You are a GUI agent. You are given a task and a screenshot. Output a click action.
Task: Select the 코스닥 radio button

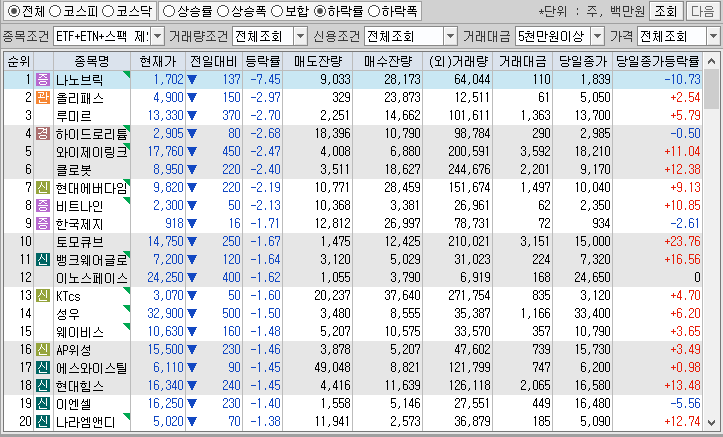[107, 11]
